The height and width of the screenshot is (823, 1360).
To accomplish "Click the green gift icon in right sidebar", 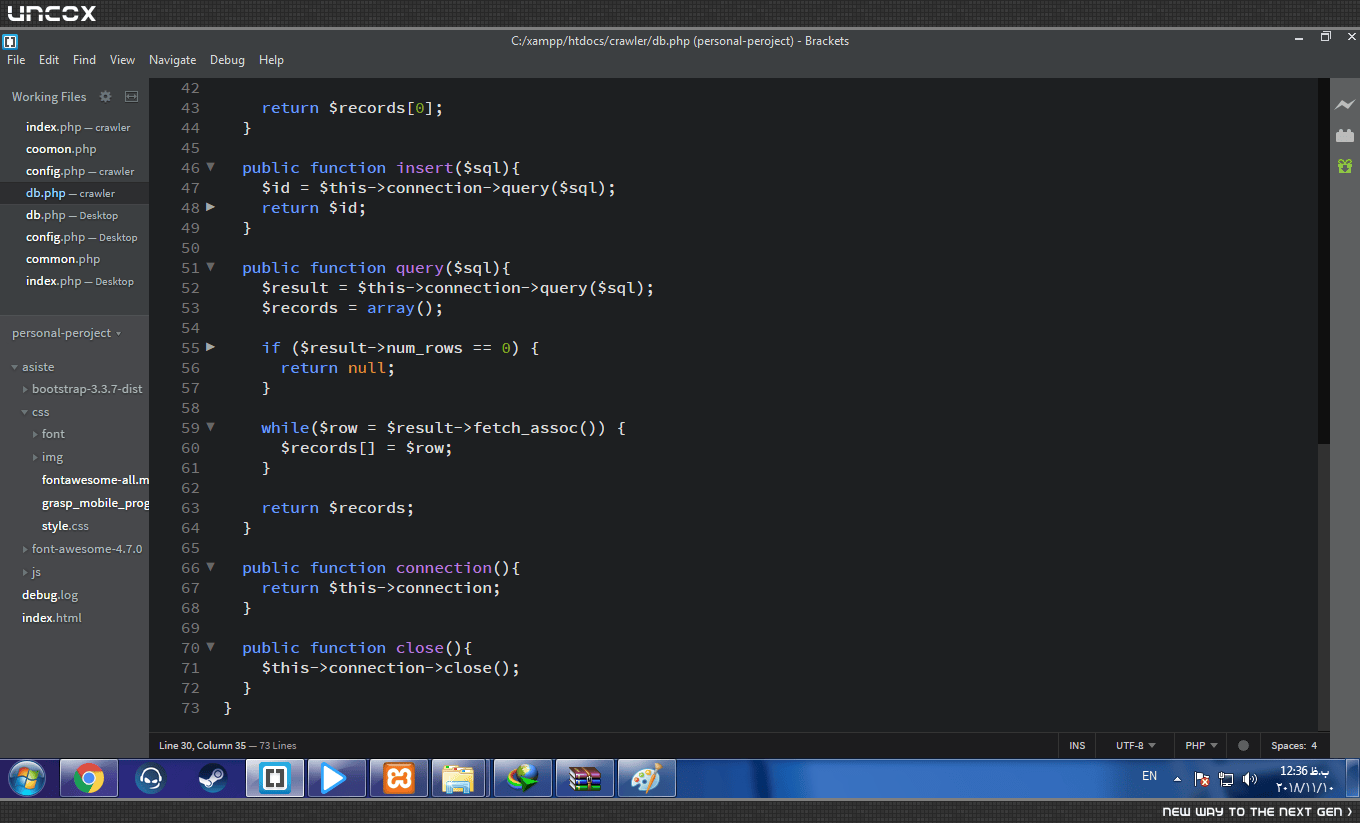I will click(x=1345, y=166).
